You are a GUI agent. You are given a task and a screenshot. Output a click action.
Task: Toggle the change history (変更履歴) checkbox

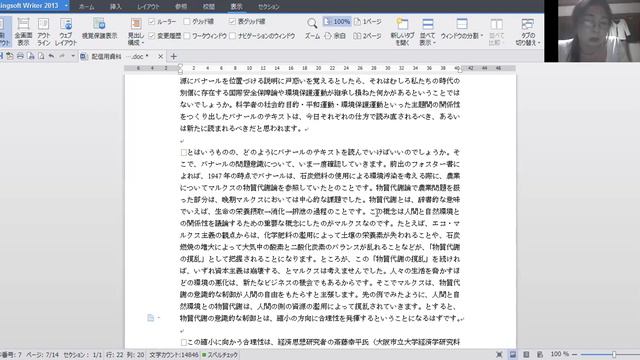coord(165,36)
